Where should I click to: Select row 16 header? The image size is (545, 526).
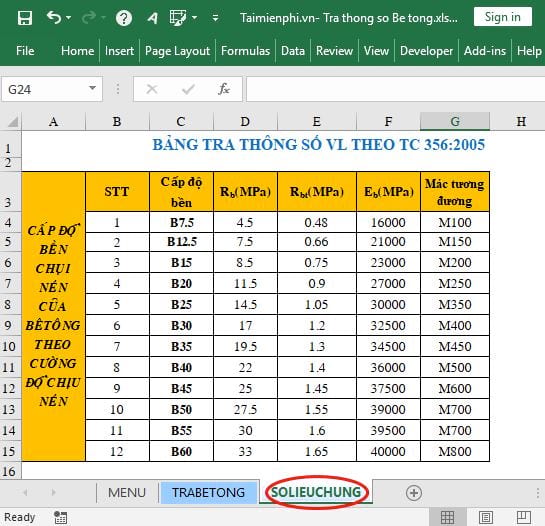pos(10,471)
